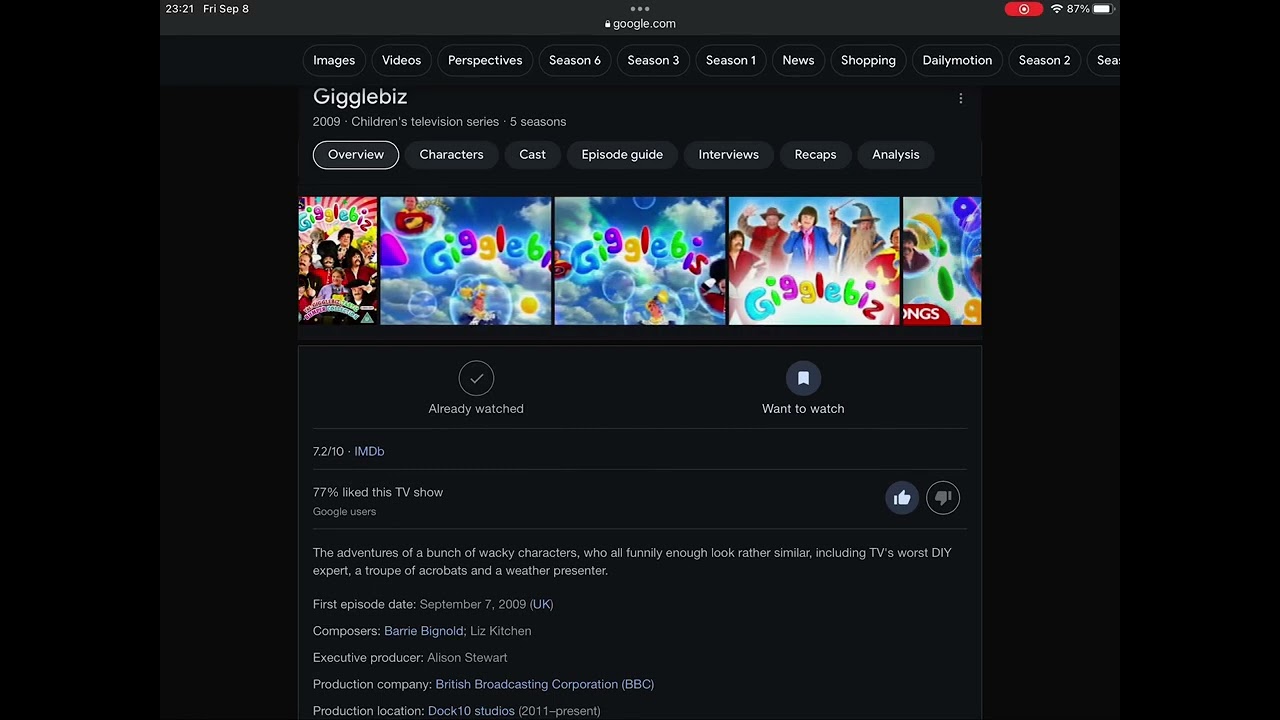The width and height of the screenshot is (1280, 720).
Task: Filter results by Videos
Action: (401, 60)
